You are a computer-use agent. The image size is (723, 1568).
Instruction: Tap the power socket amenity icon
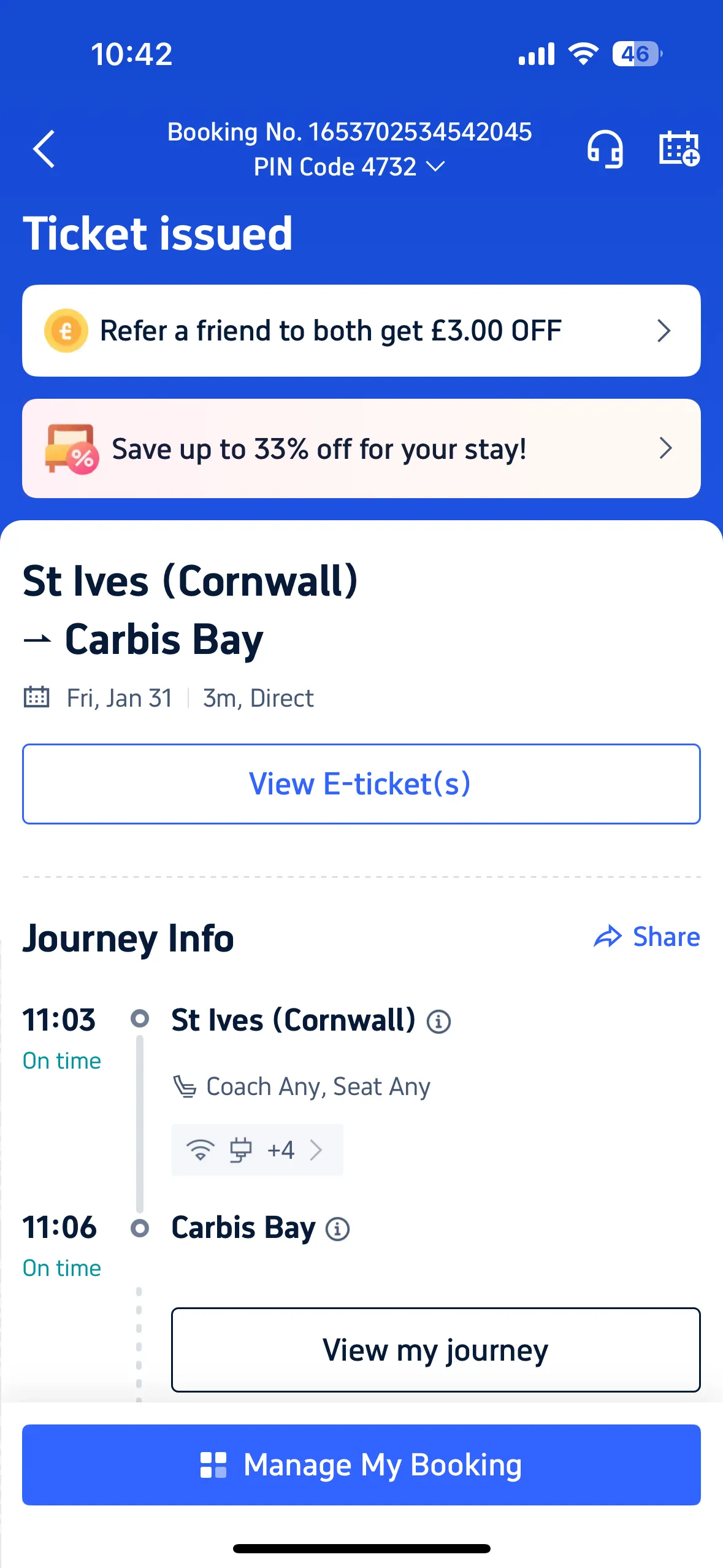(x=240, y=1150)
